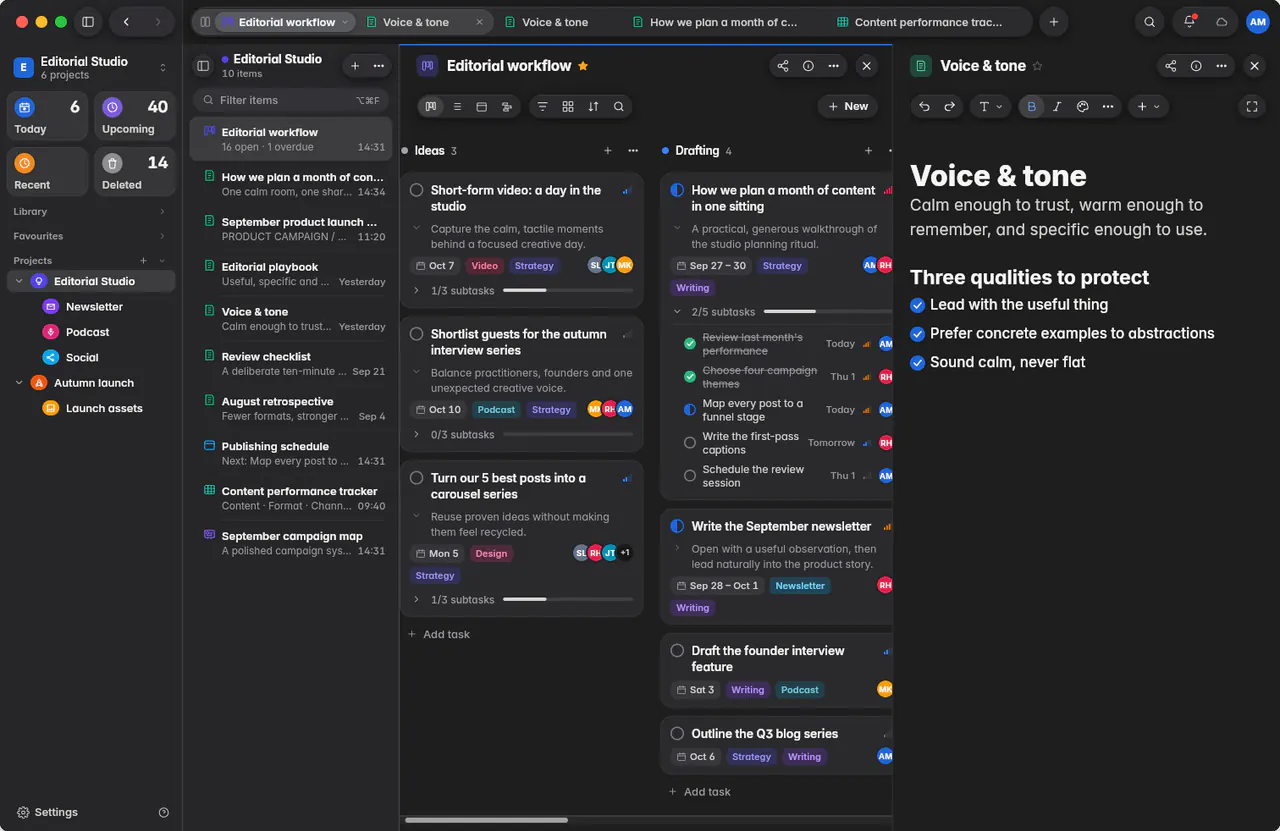Switch to the Content performance tracker tab
This screenshot has width=1280, height=831.
[919, 22]
